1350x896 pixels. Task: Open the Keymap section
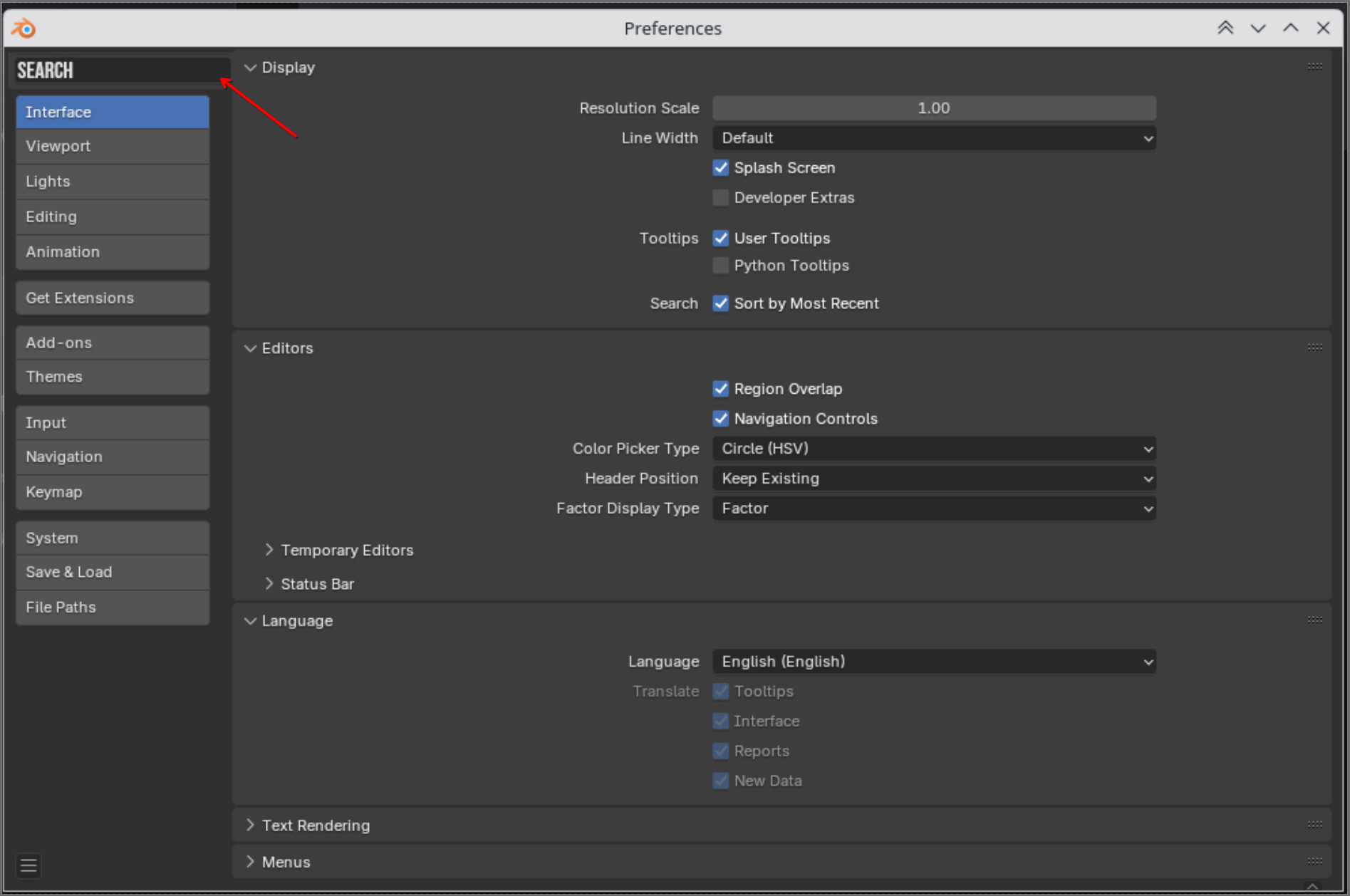113,492
